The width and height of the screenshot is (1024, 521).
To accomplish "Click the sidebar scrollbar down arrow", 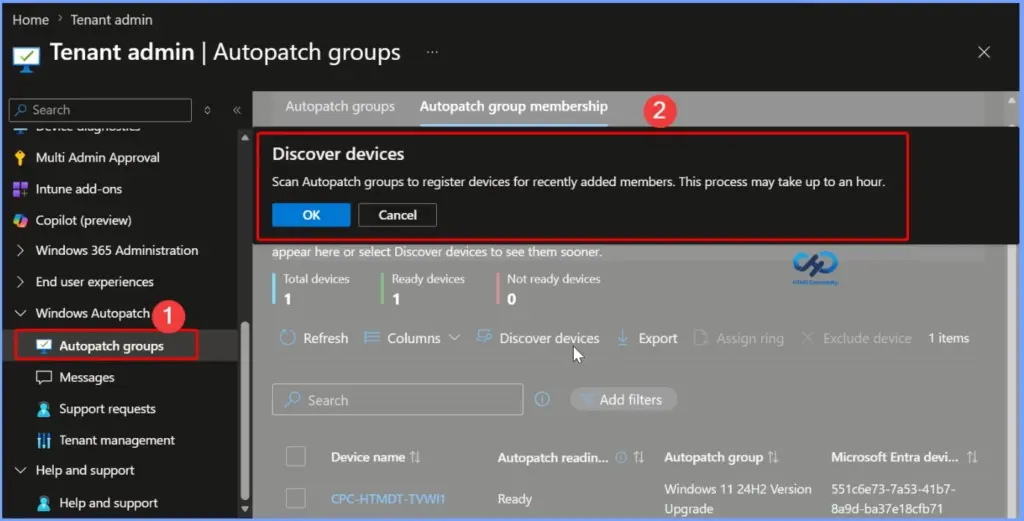I will tap(245, 509).
